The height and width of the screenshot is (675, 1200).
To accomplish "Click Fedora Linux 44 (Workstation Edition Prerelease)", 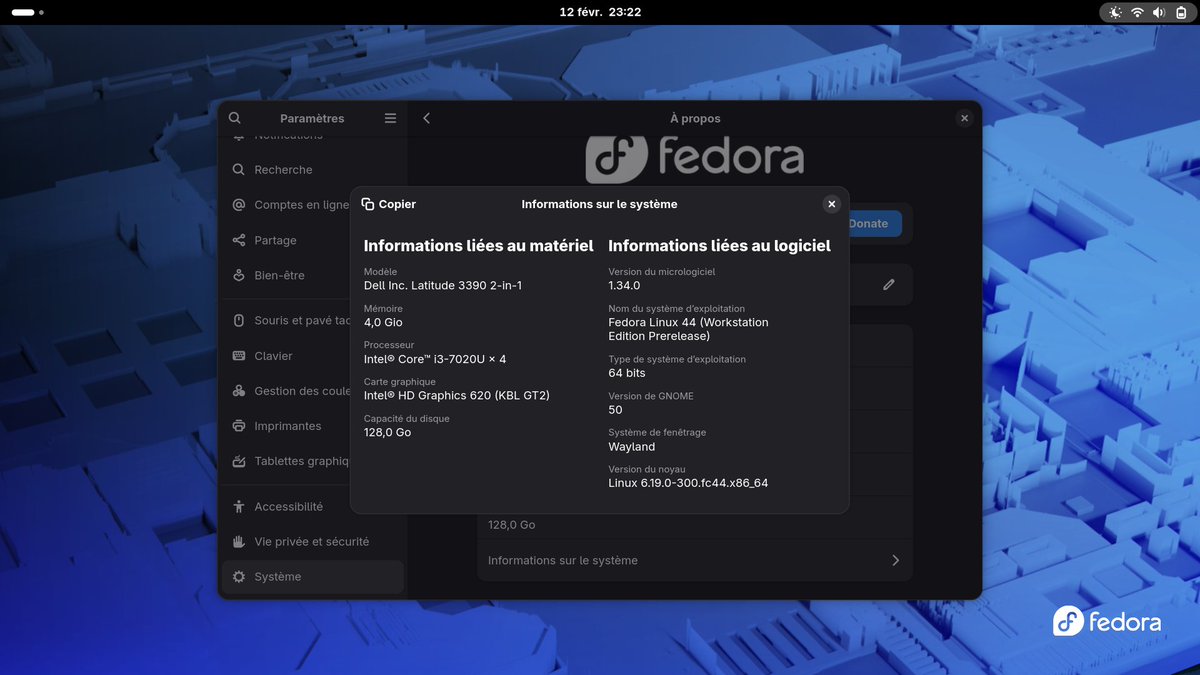I will coord(689,329).
